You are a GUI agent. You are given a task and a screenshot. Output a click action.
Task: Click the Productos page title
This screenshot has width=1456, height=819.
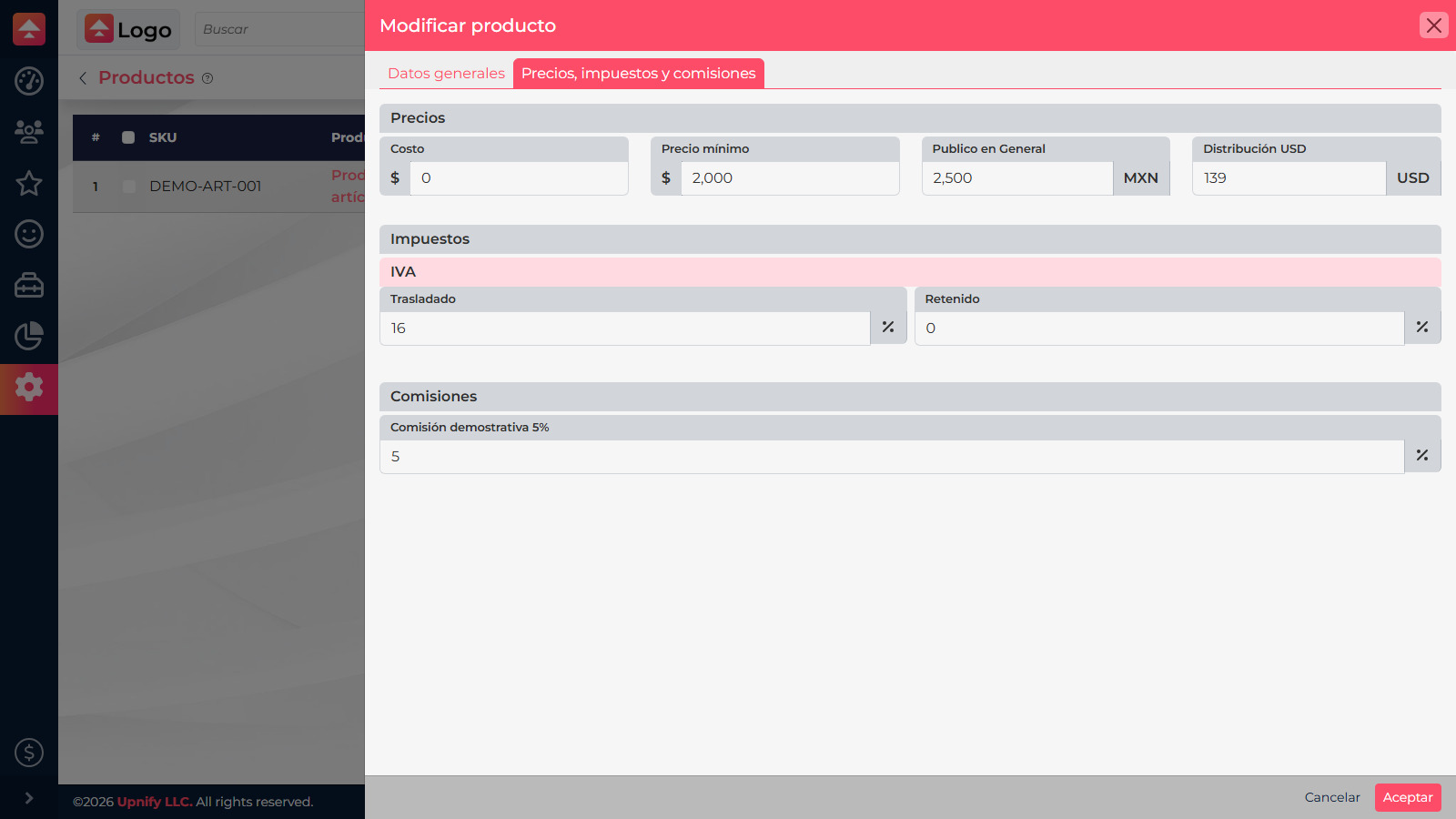click(x=147, y=77)
